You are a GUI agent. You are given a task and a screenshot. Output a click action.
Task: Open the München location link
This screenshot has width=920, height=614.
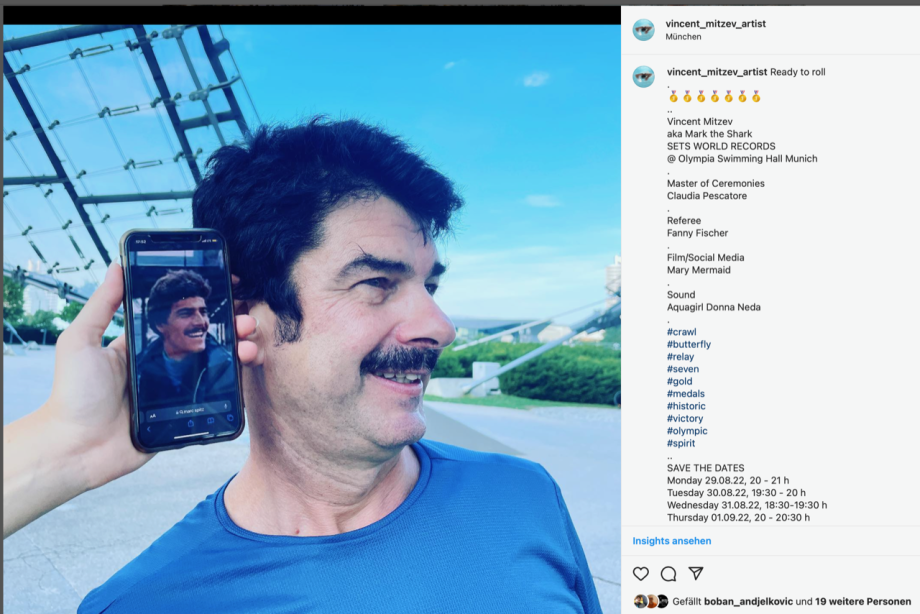[x=683, y=36]
